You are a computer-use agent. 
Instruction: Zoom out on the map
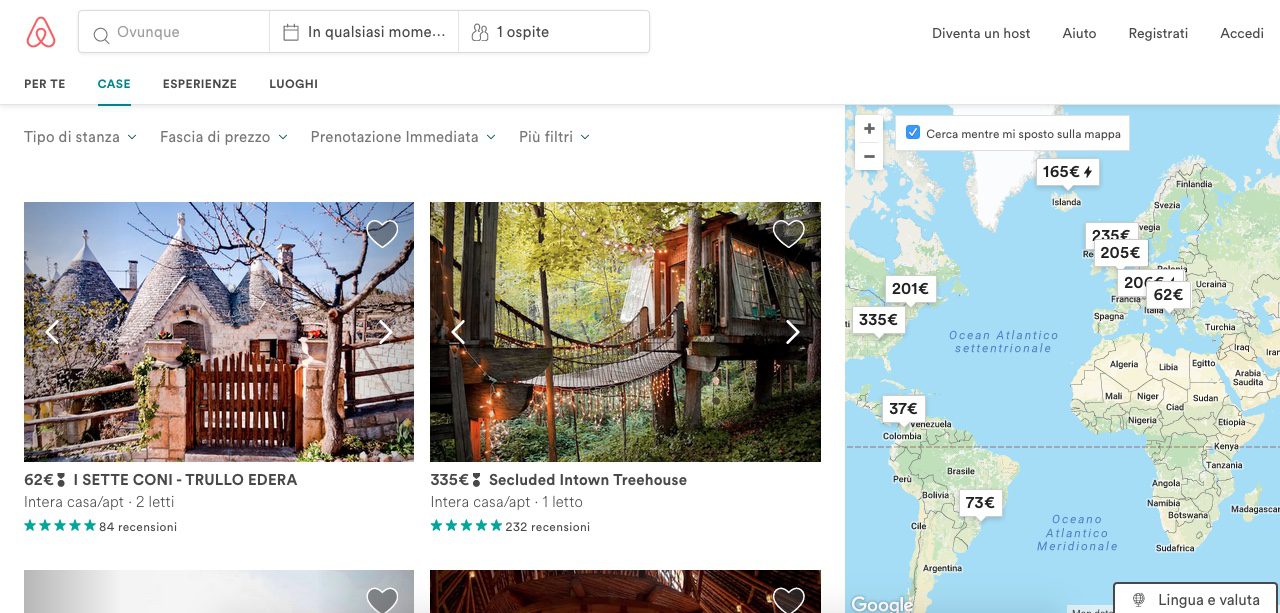869,156
